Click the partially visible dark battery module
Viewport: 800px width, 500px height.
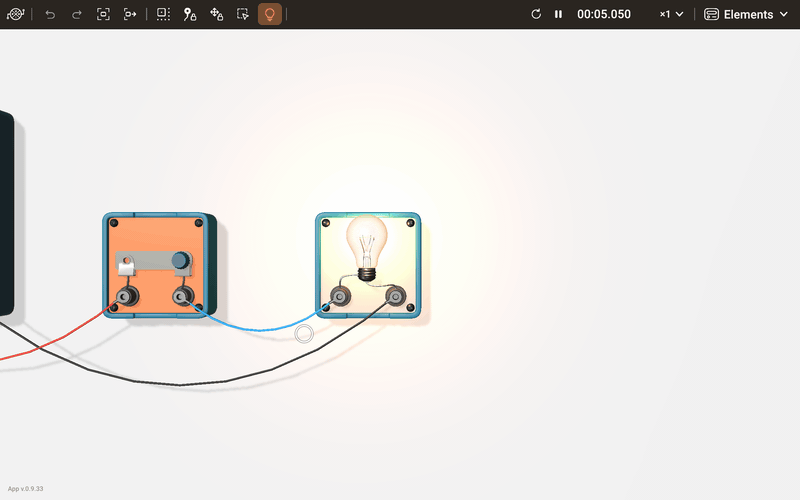pyautogui.click(x=6, y=213)
